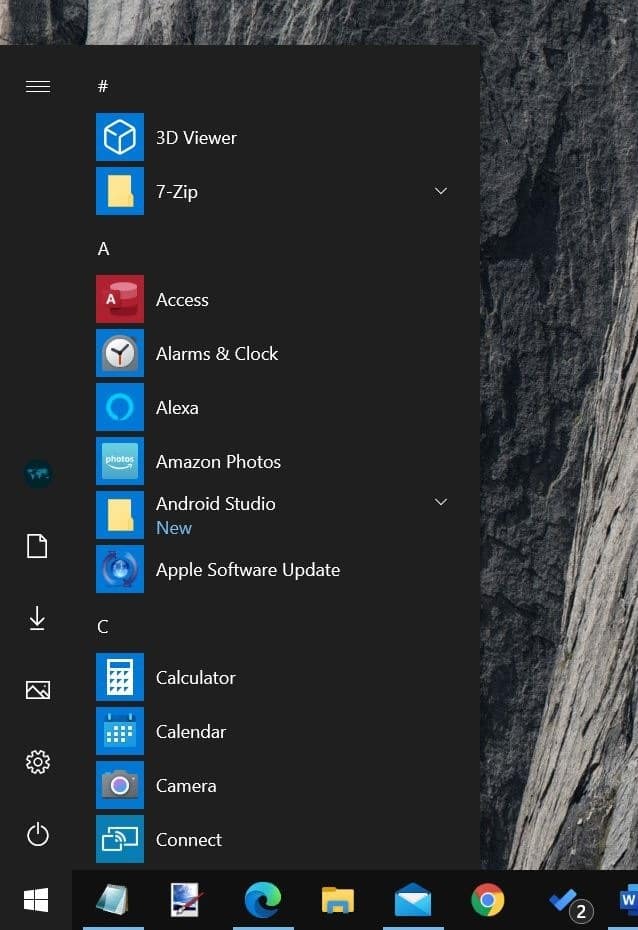The width and height of the screenshot is (638, 930).
Task: Click the Camera label
Action: [186, 786]
